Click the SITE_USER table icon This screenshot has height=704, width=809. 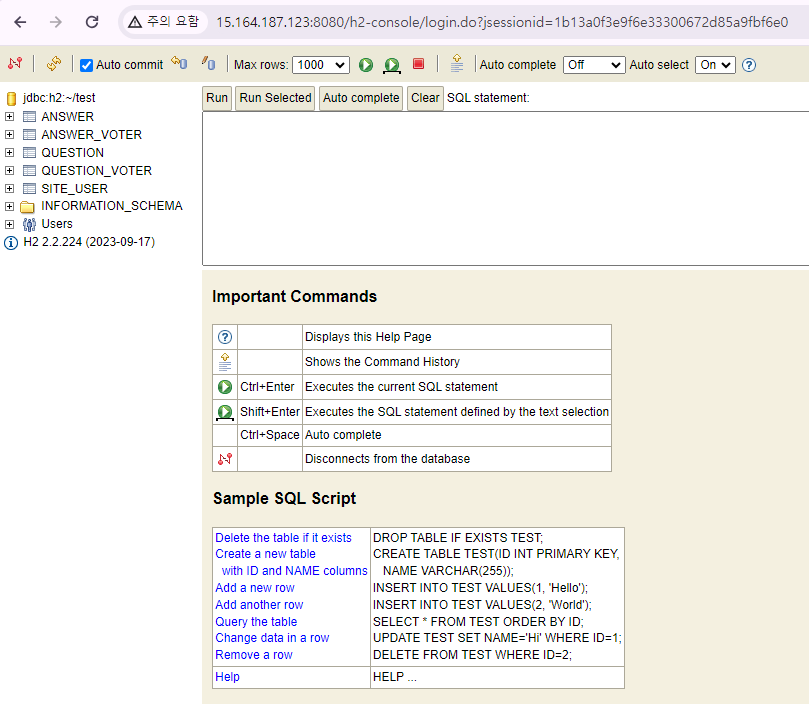29,188
